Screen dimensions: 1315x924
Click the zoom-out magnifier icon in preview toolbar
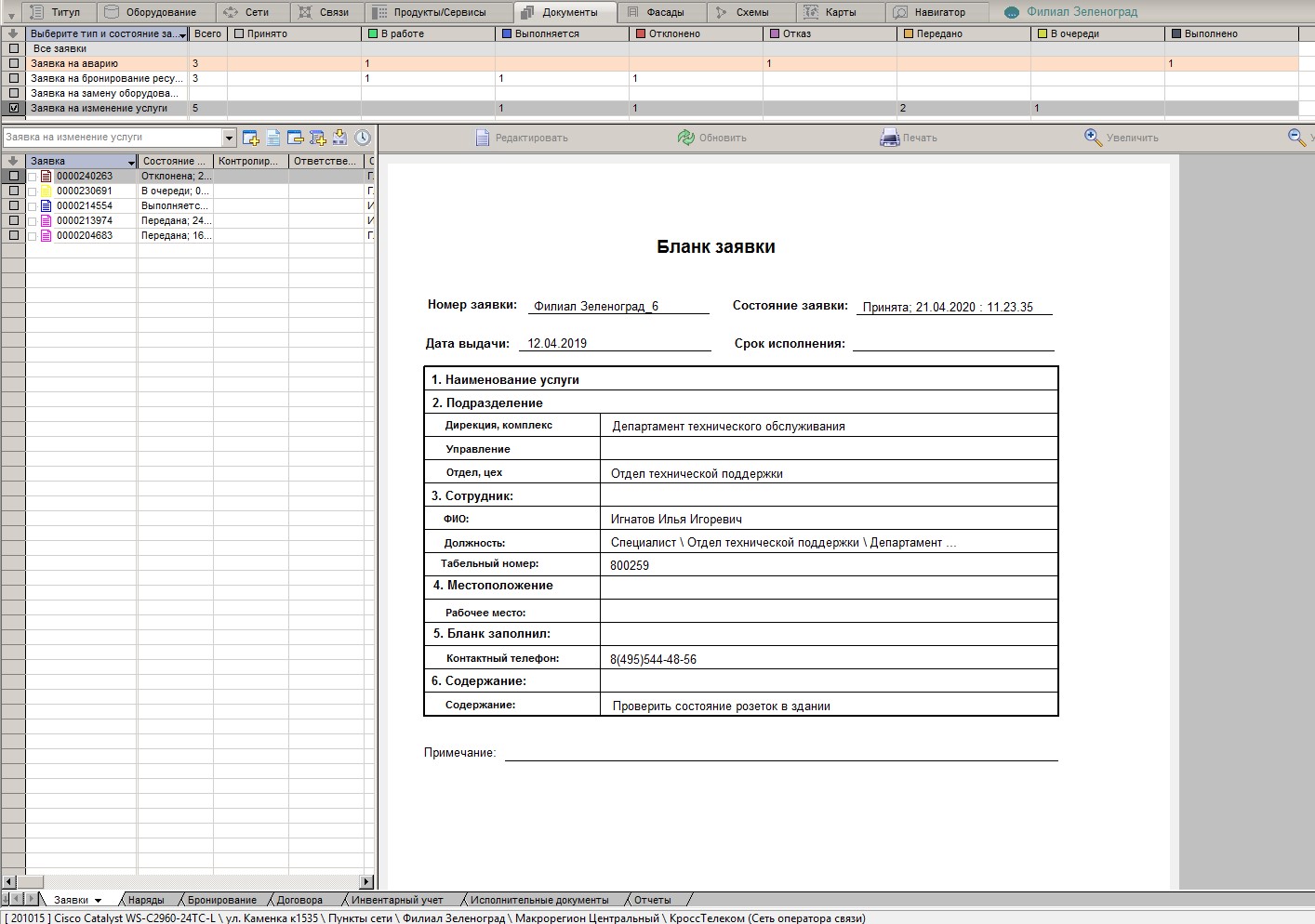pyautogui.click(x=1296, y=138)
